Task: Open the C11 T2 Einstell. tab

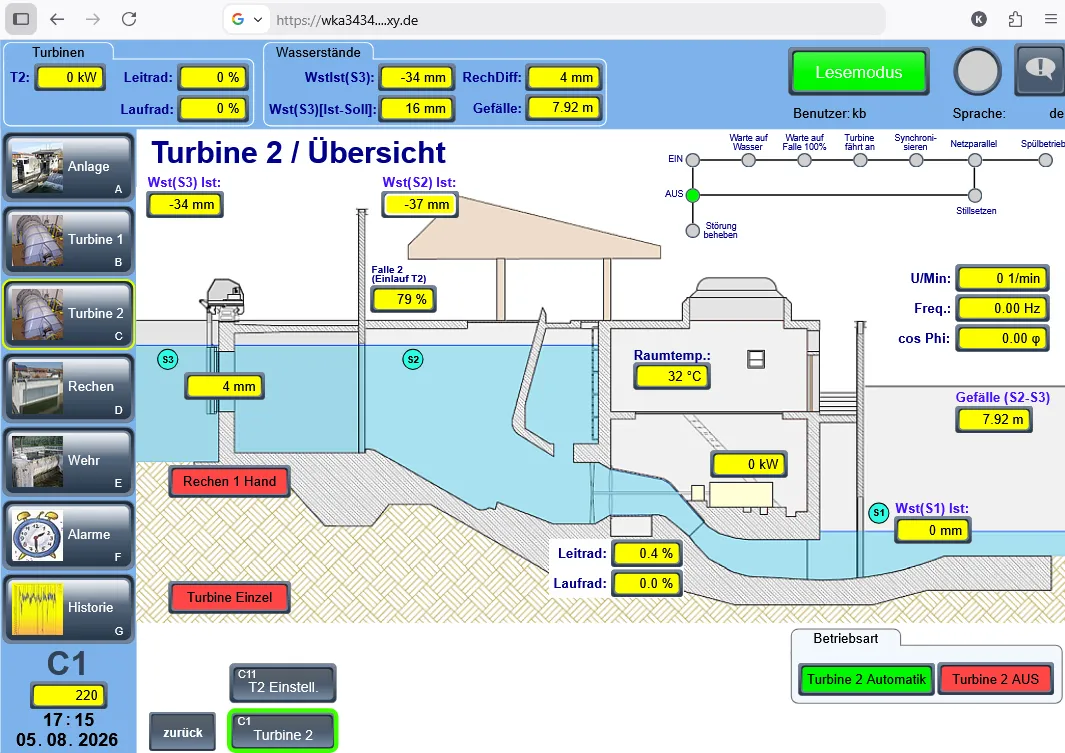Action: coord(283,683)
